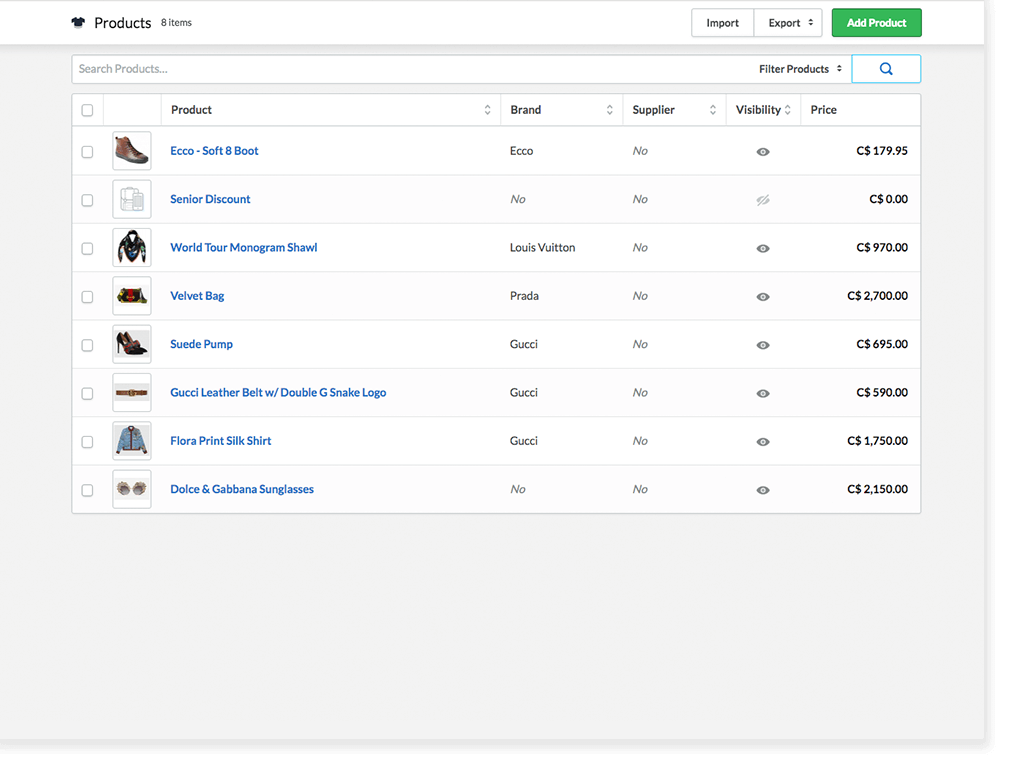Toggle visibility eye for Dolce & Gabbana Sunglasses
The width and height of the screenshot is (1024, 768).
pos(763,490)
